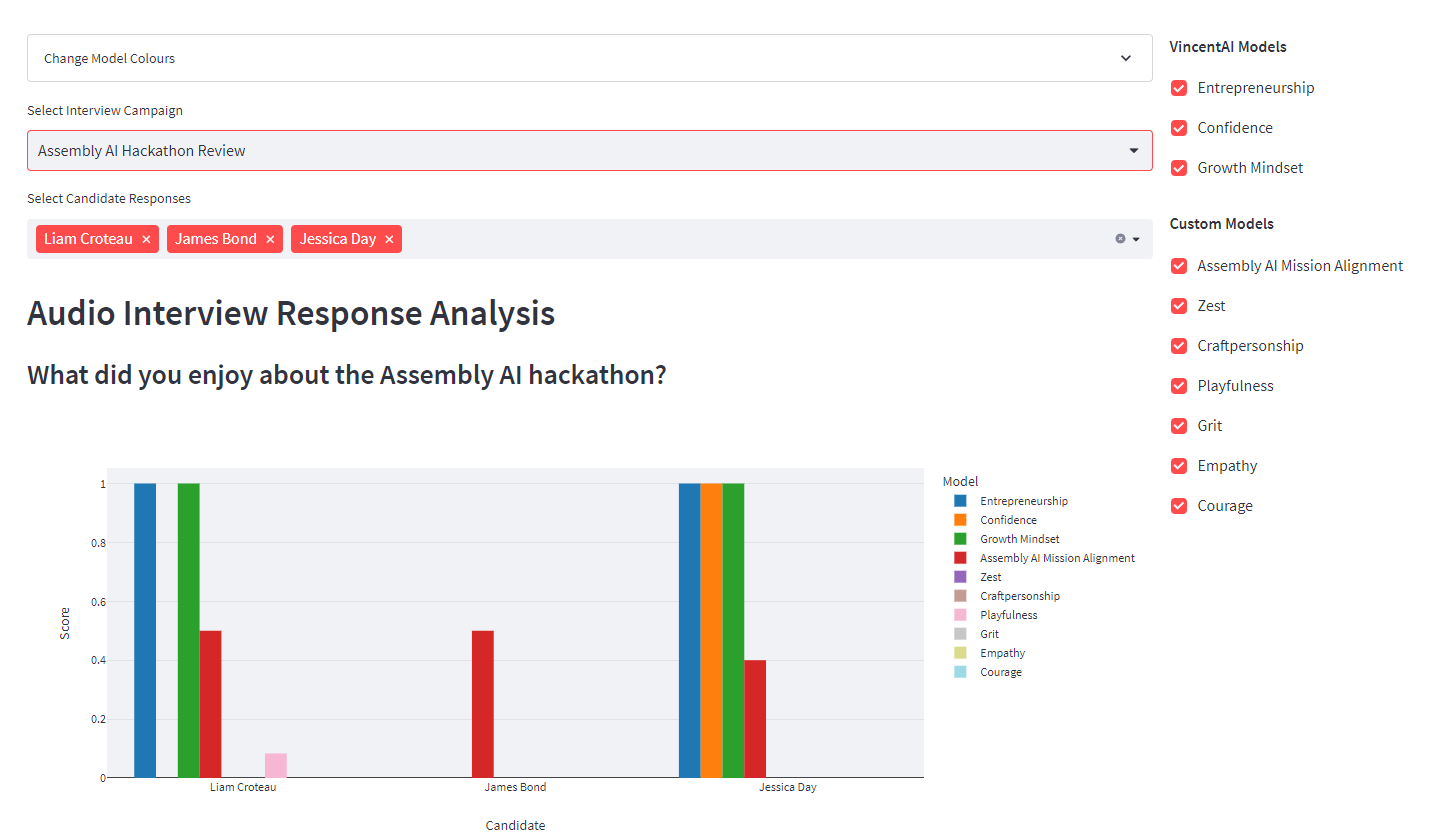Click Jessica Day's blue Entrepreneurship bar
This screenshot has width=1455, height=836.
click(690, 630)
